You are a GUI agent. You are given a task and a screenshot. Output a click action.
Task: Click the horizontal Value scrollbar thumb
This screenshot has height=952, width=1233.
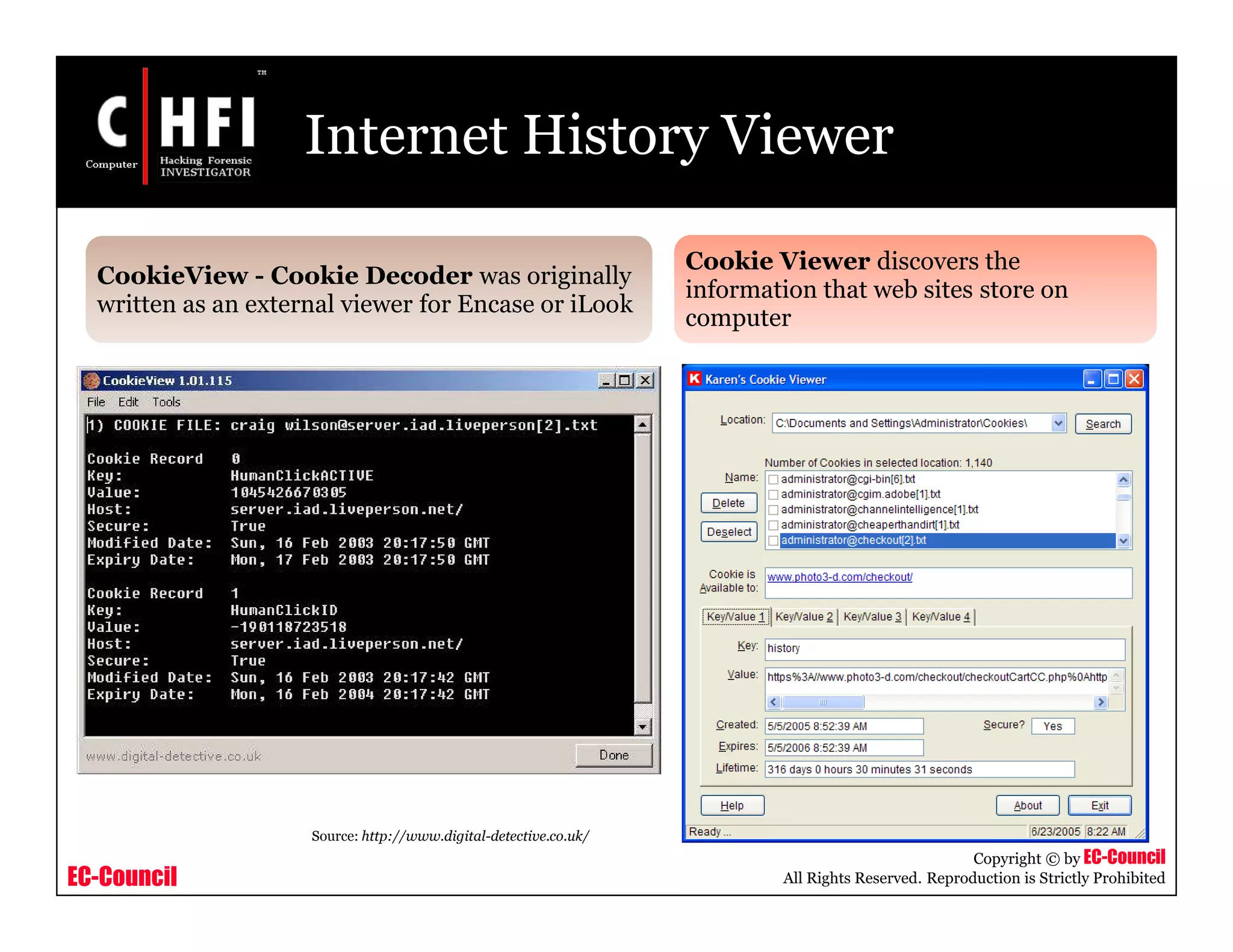[x=823, y=702]
